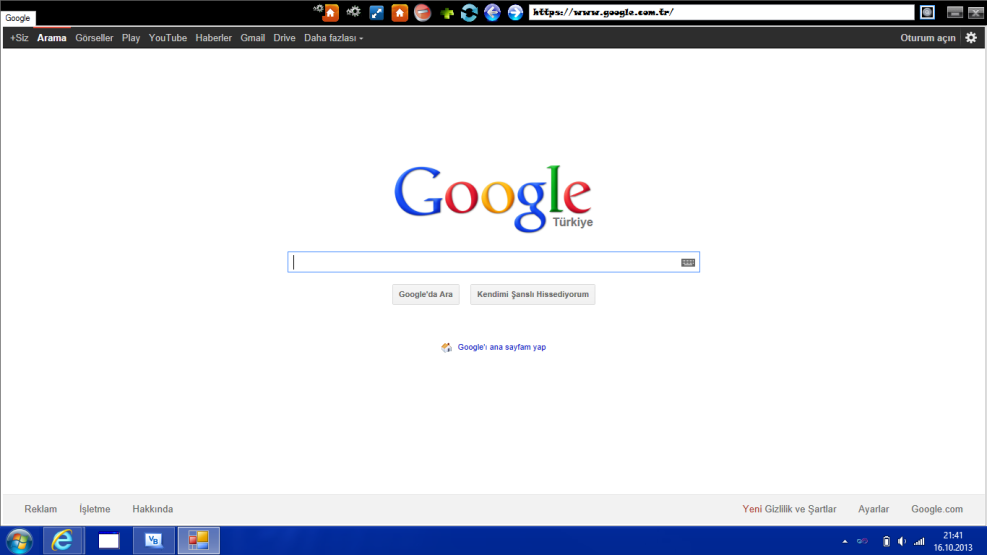Go forward using the blue right arrow
987x555 pixels.
515,13
